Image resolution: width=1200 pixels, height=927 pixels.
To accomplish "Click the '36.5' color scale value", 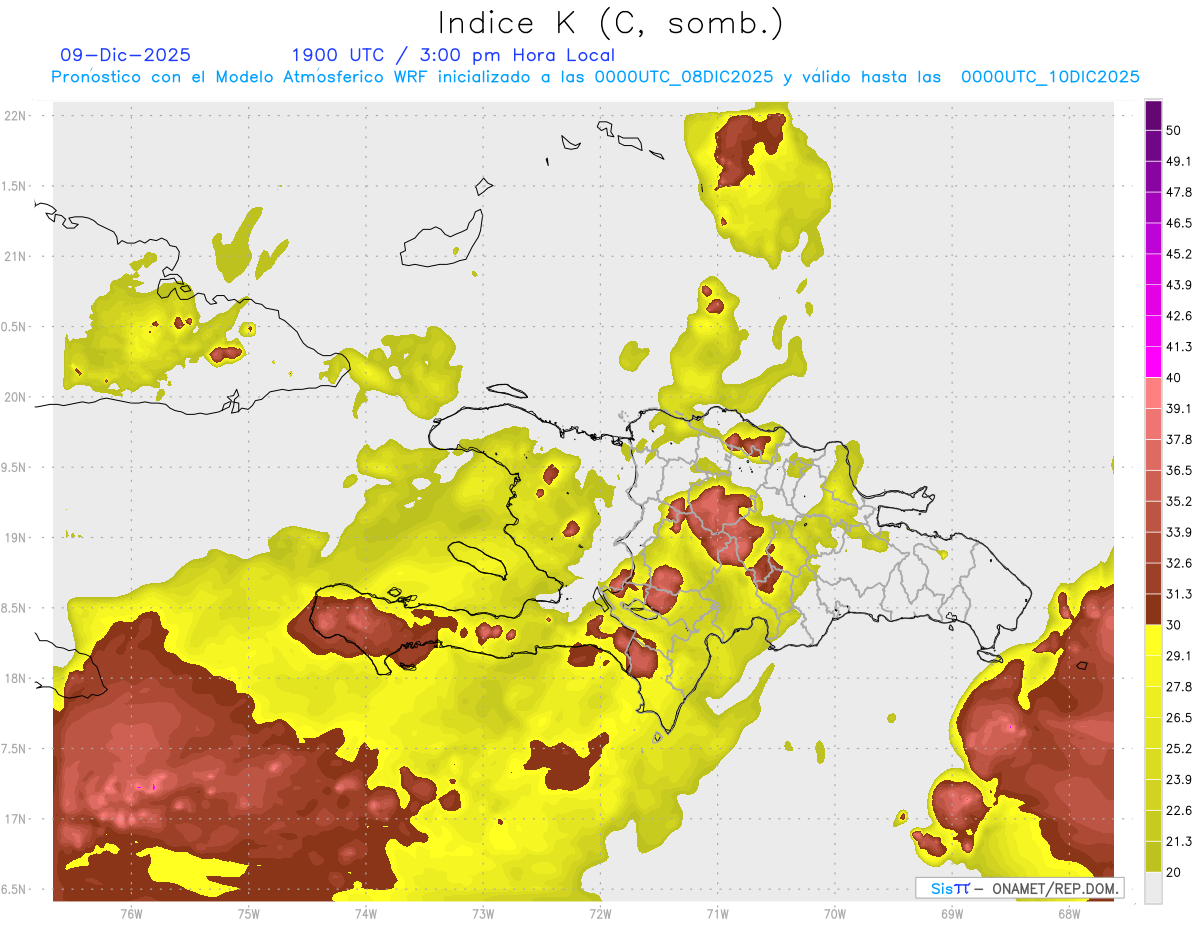I will click(x=1179, y=470).
